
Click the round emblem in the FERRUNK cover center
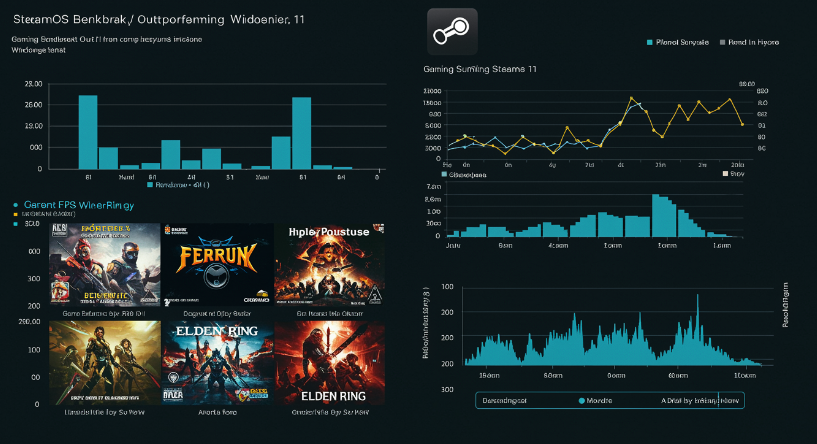tap(216, 276)
